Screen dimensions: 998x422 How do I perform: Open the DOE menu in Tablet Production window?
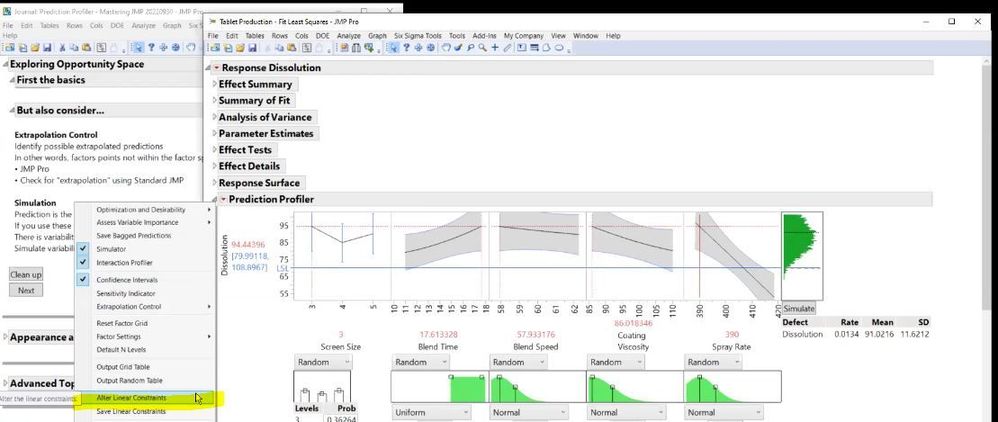(323, 36)
